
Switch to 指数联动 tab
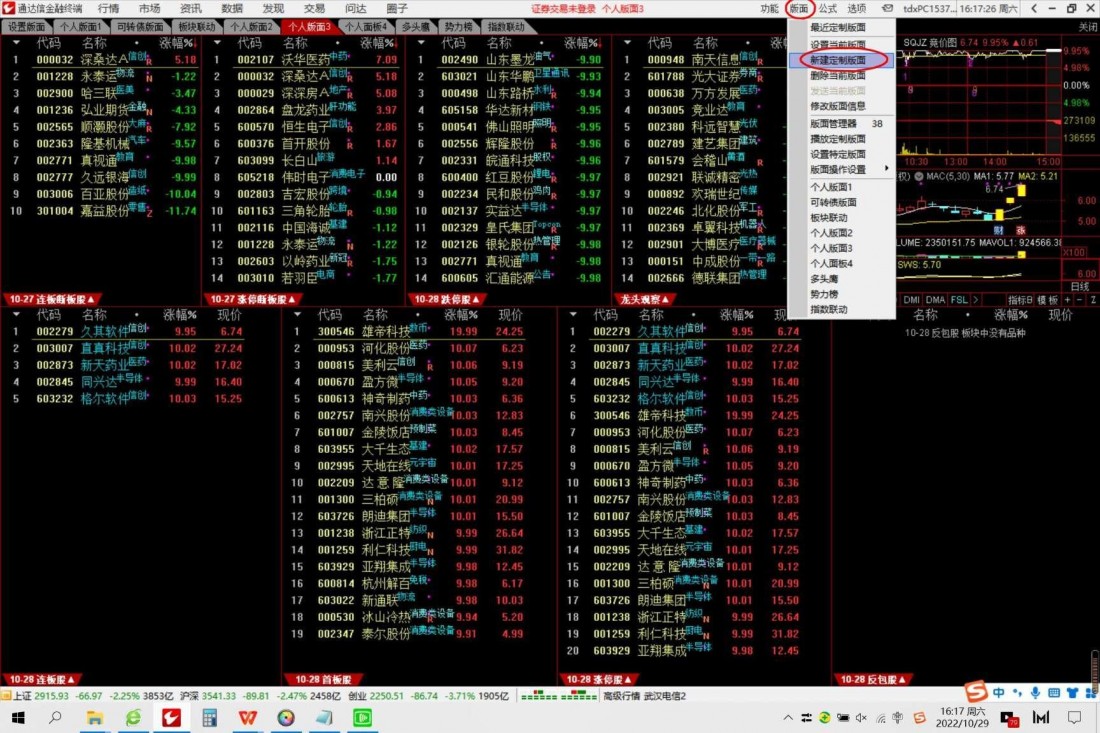[x=505, y=27]
